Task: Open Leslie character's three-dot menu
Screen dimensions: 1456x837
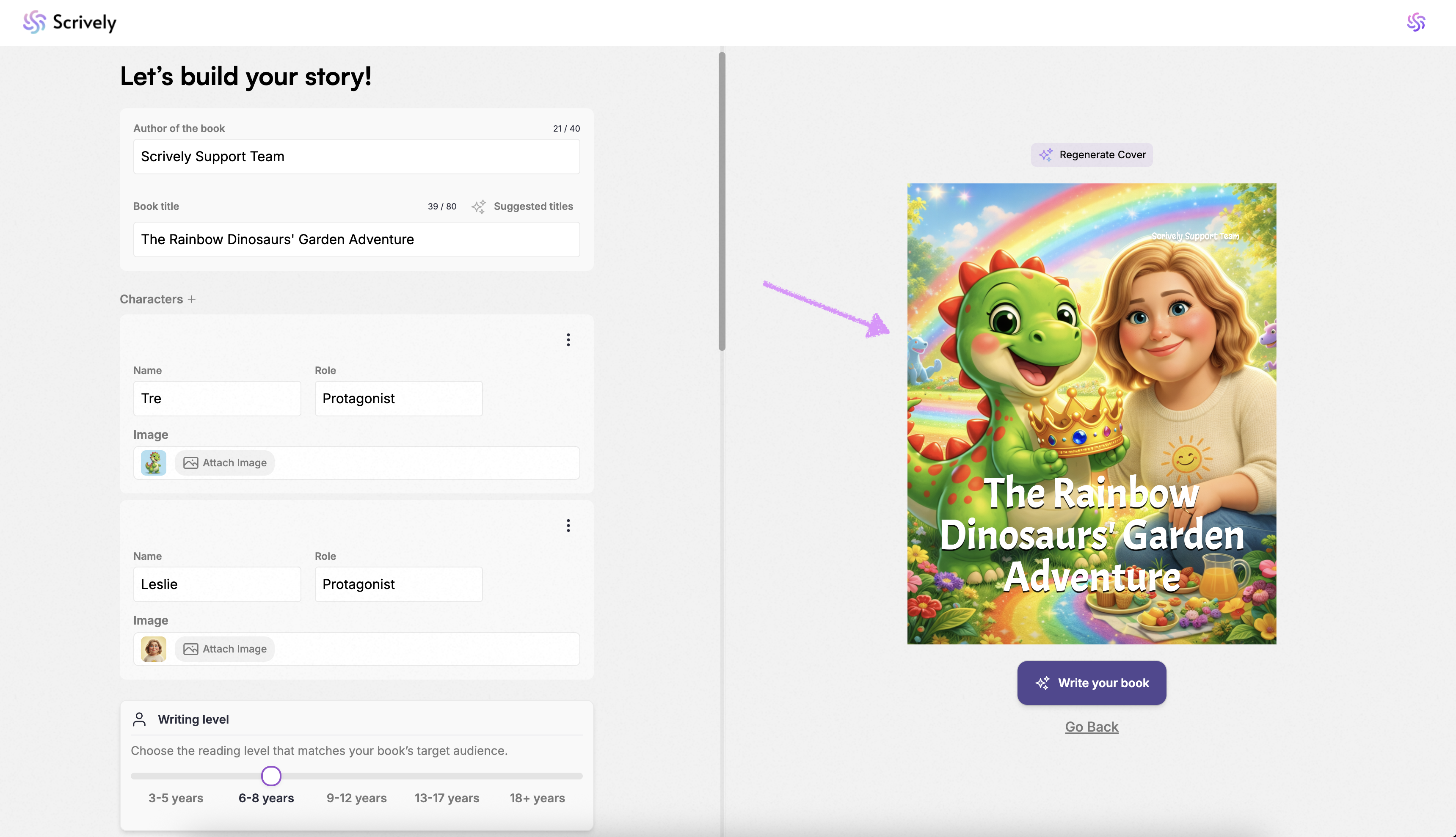Action: (568, 526)
